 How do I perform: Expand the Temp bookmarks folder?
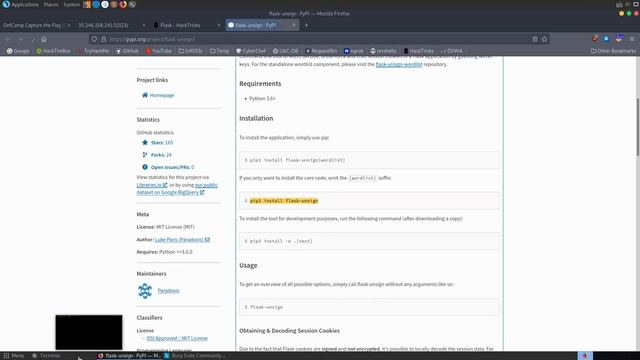click(220, 51)
